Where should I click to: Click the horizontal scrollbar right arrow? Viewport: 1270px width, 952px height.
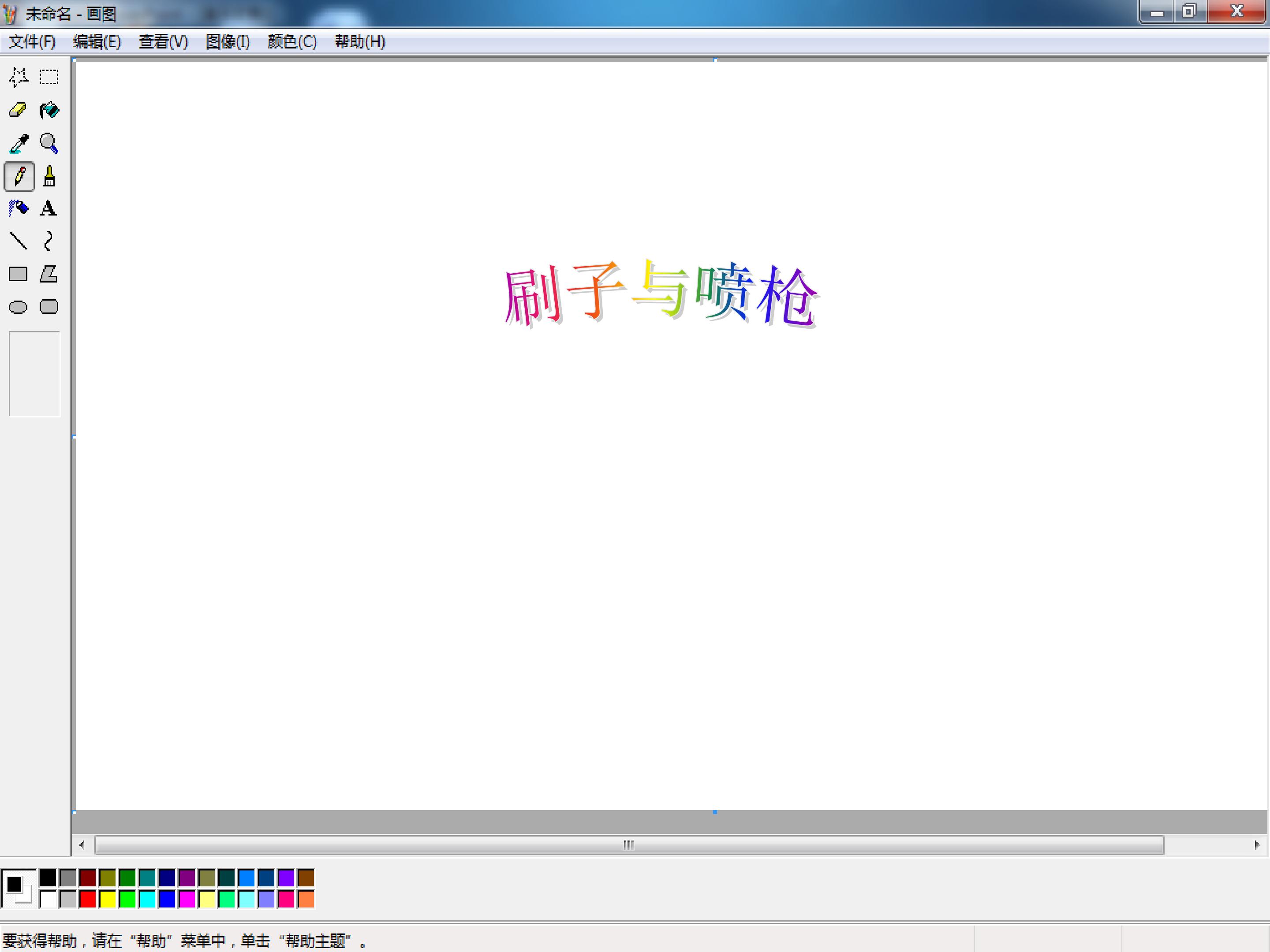pyautogui.click(x=1257, y=845)
